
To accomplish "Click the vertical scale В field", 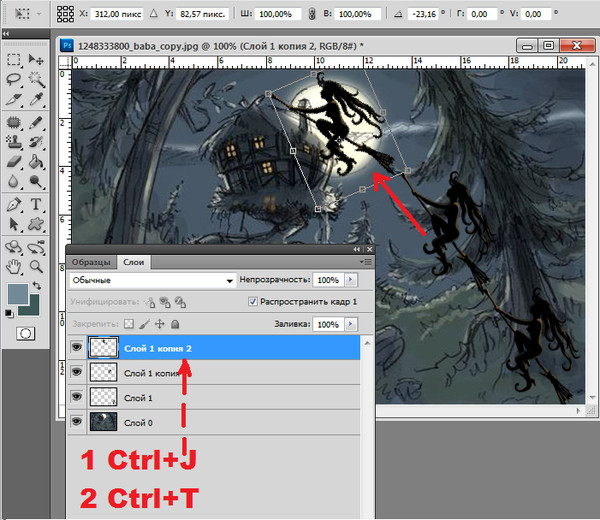I will click(357, 14).
